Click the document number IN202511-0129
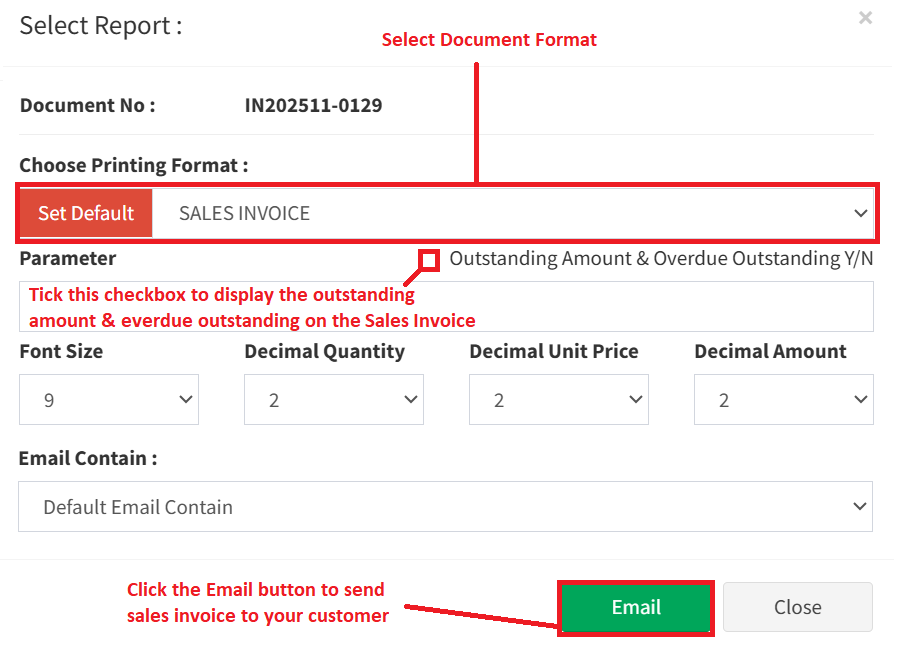Image resolution: width=905 pixels, height=654 pixels. (313, 105)
